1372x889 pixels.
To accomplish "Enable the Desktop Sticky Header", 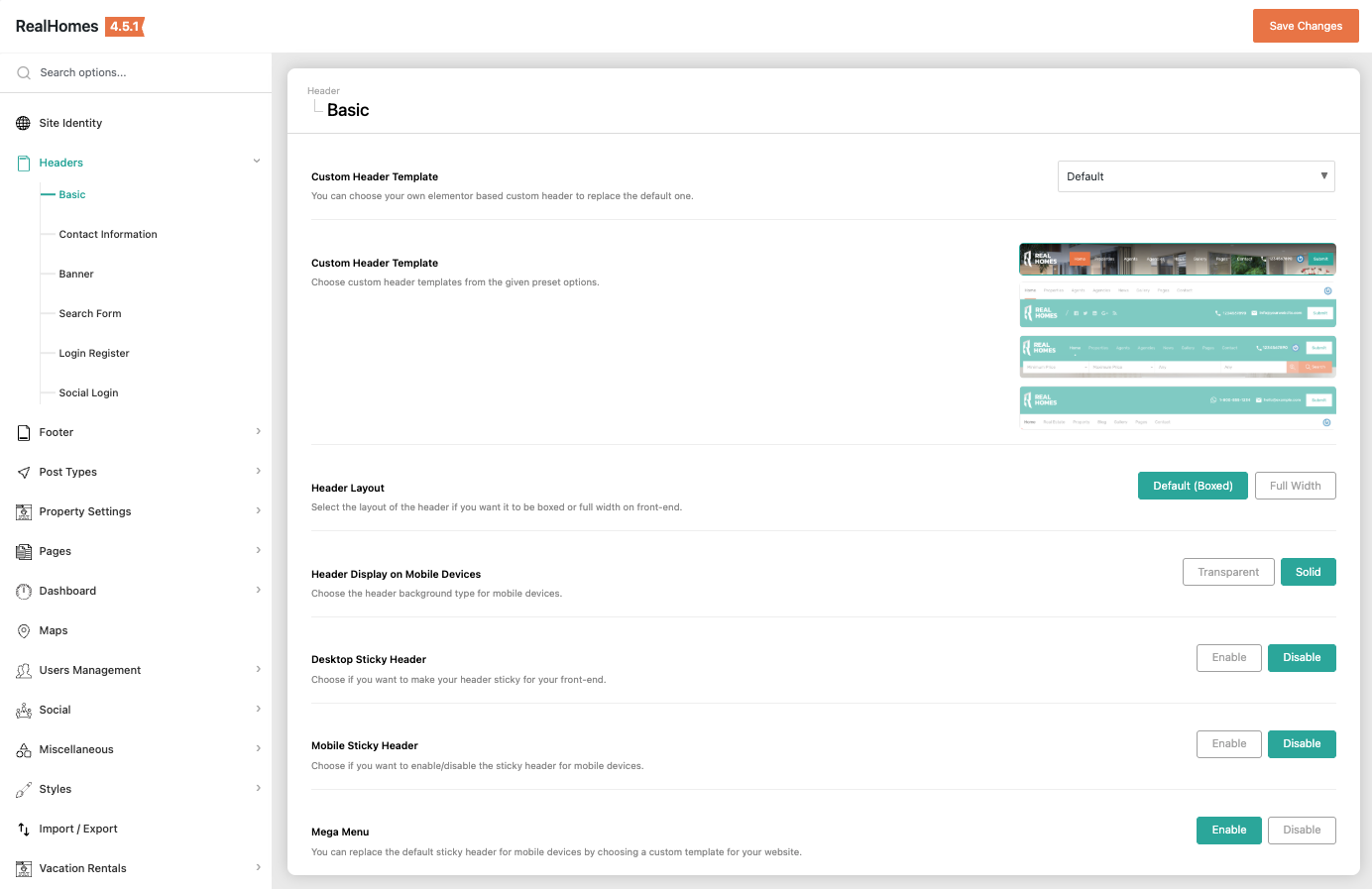I will (x=1228, y=658).
